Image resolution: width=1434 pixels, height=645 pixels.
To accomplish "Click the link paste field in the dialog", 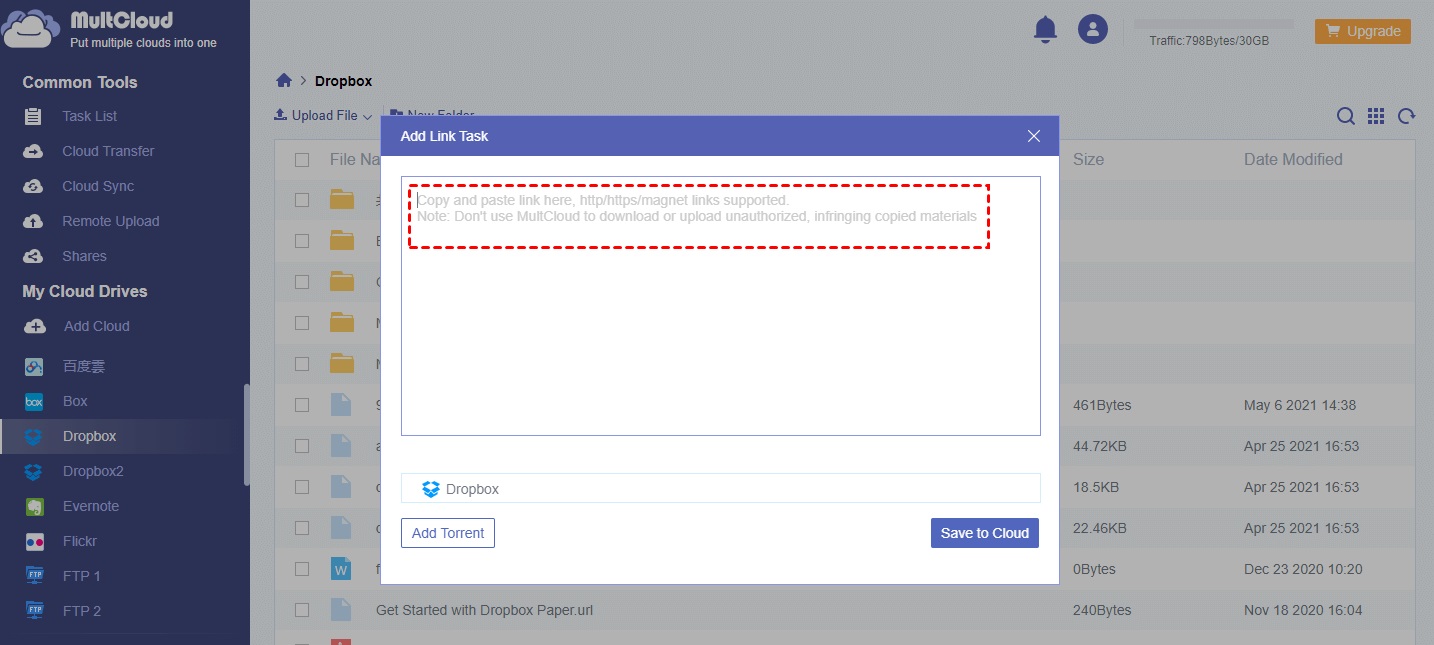I will click(x=700, y=215).
